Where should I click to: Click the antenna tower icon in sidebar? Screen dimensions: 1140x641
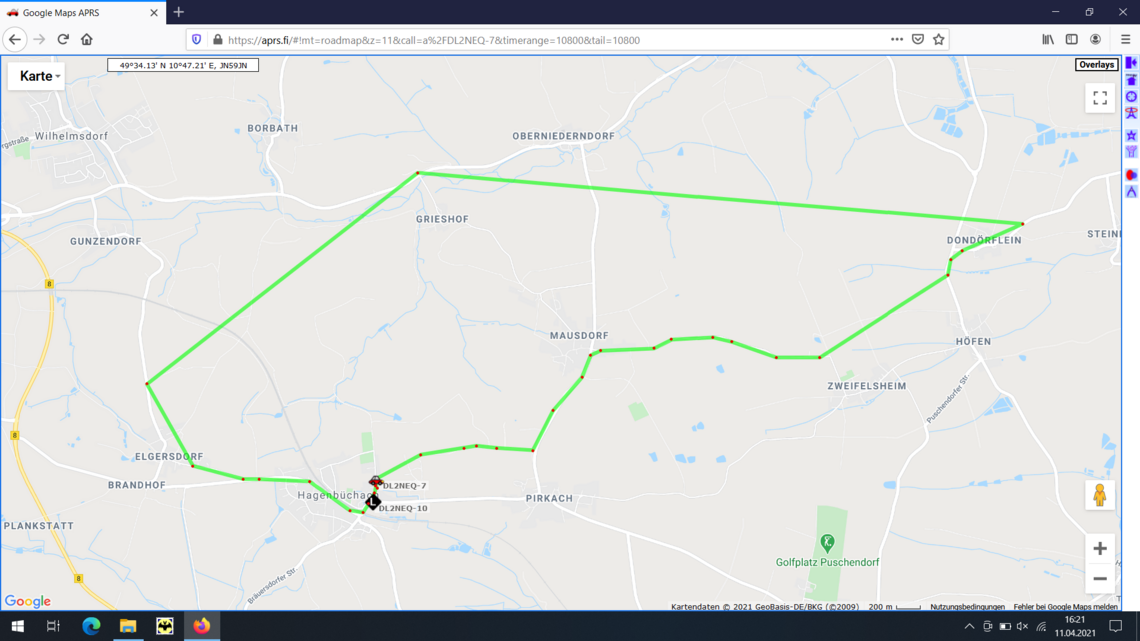click(1131, 113)
